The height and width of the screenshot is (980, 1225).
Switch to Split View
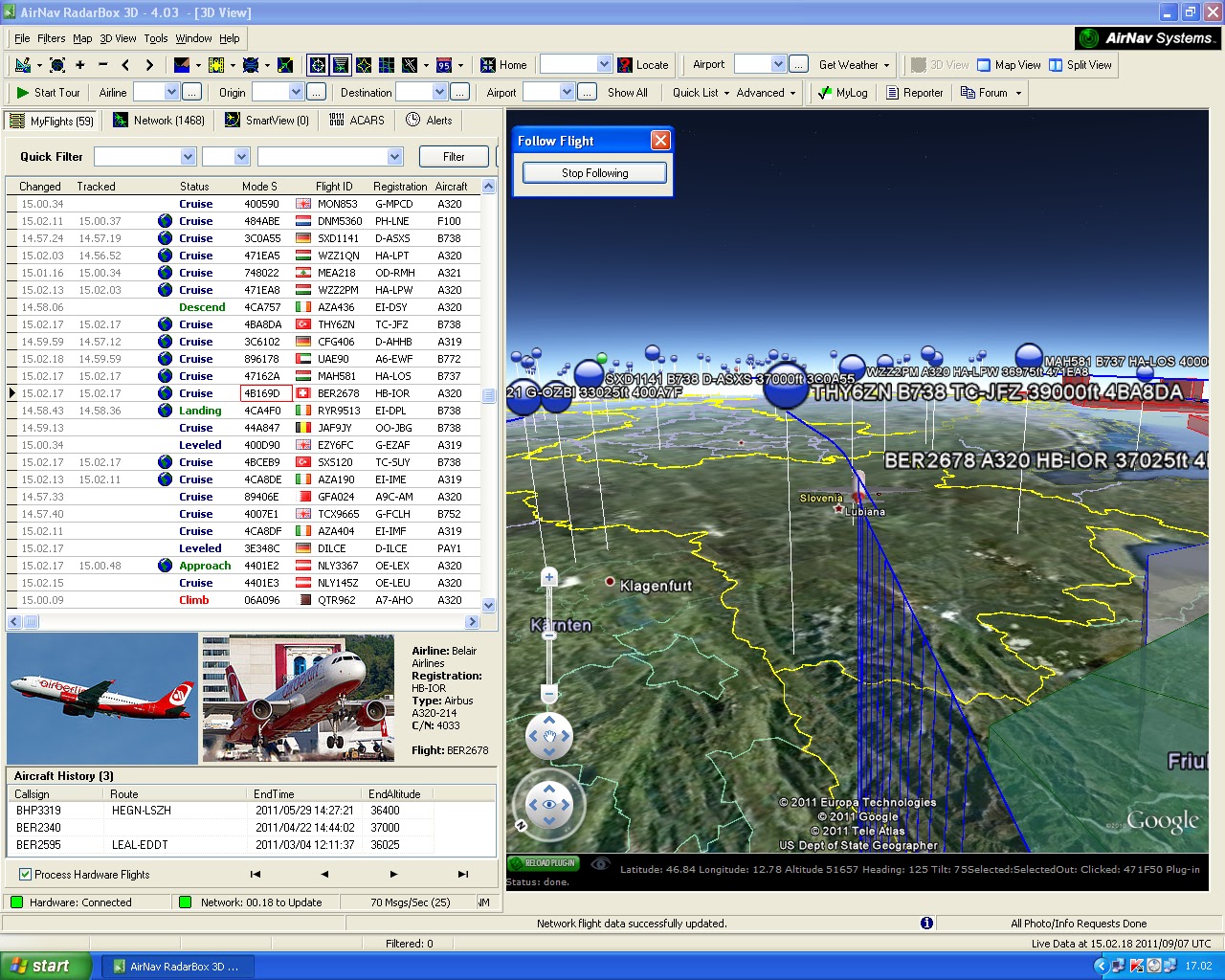tap(1080, 65)
